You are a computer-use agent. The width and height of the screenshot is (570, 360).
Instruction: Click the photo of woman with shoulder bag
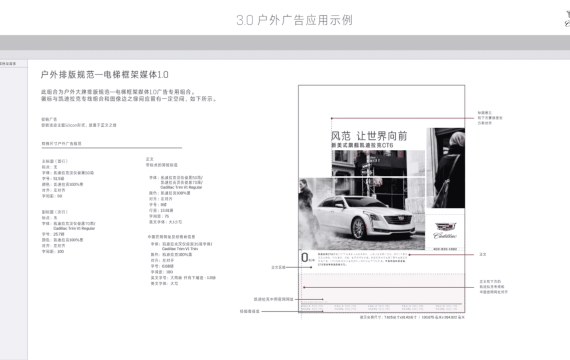(x=445, y=168)
